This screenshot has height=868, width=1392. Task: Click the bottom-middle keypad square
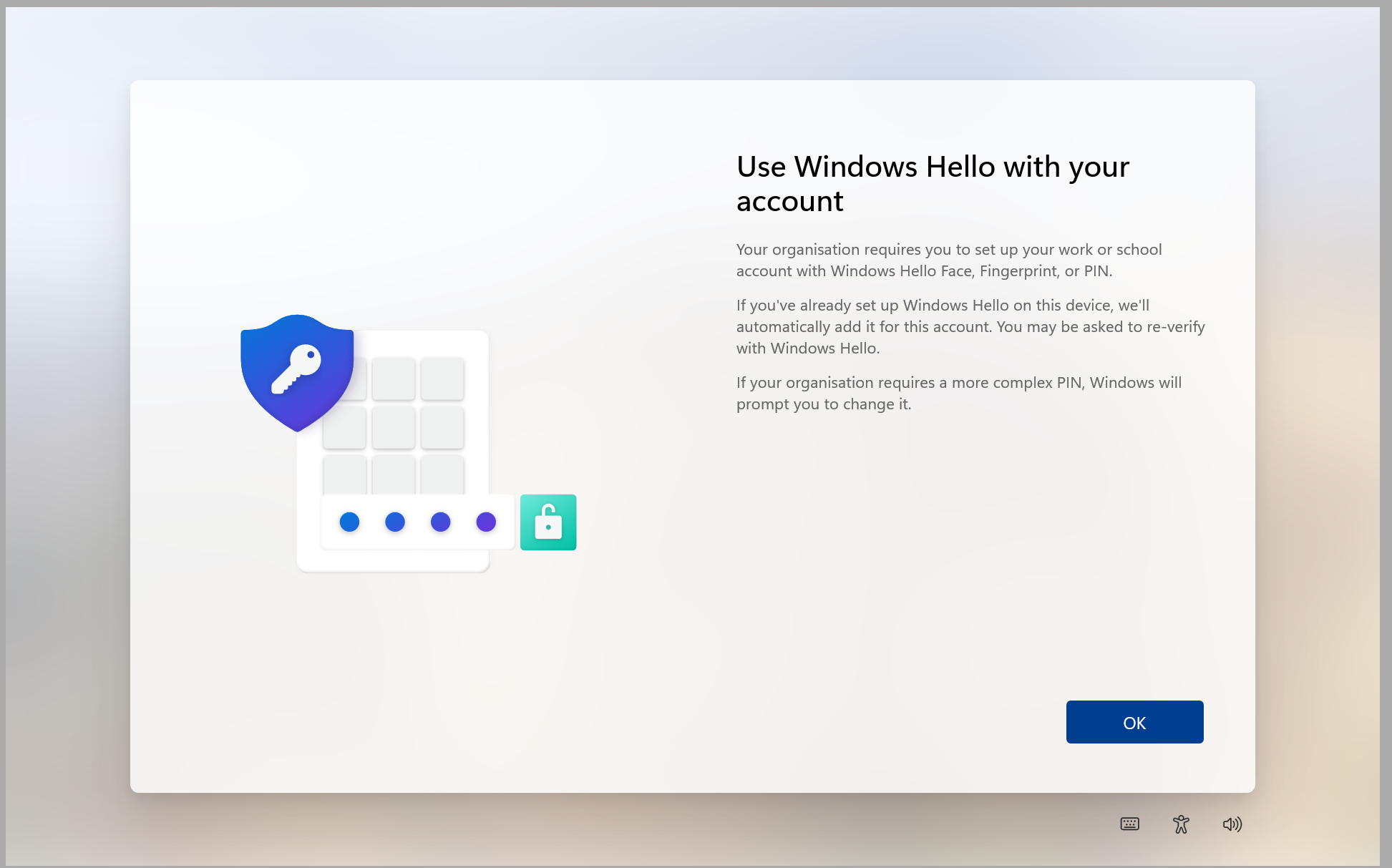click(394, 475)
